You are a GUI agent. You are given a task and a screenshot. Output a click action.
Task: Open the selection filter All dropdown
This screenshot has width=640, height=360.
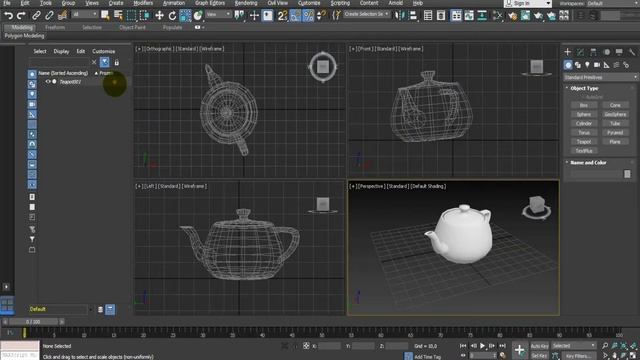(84, 14)
